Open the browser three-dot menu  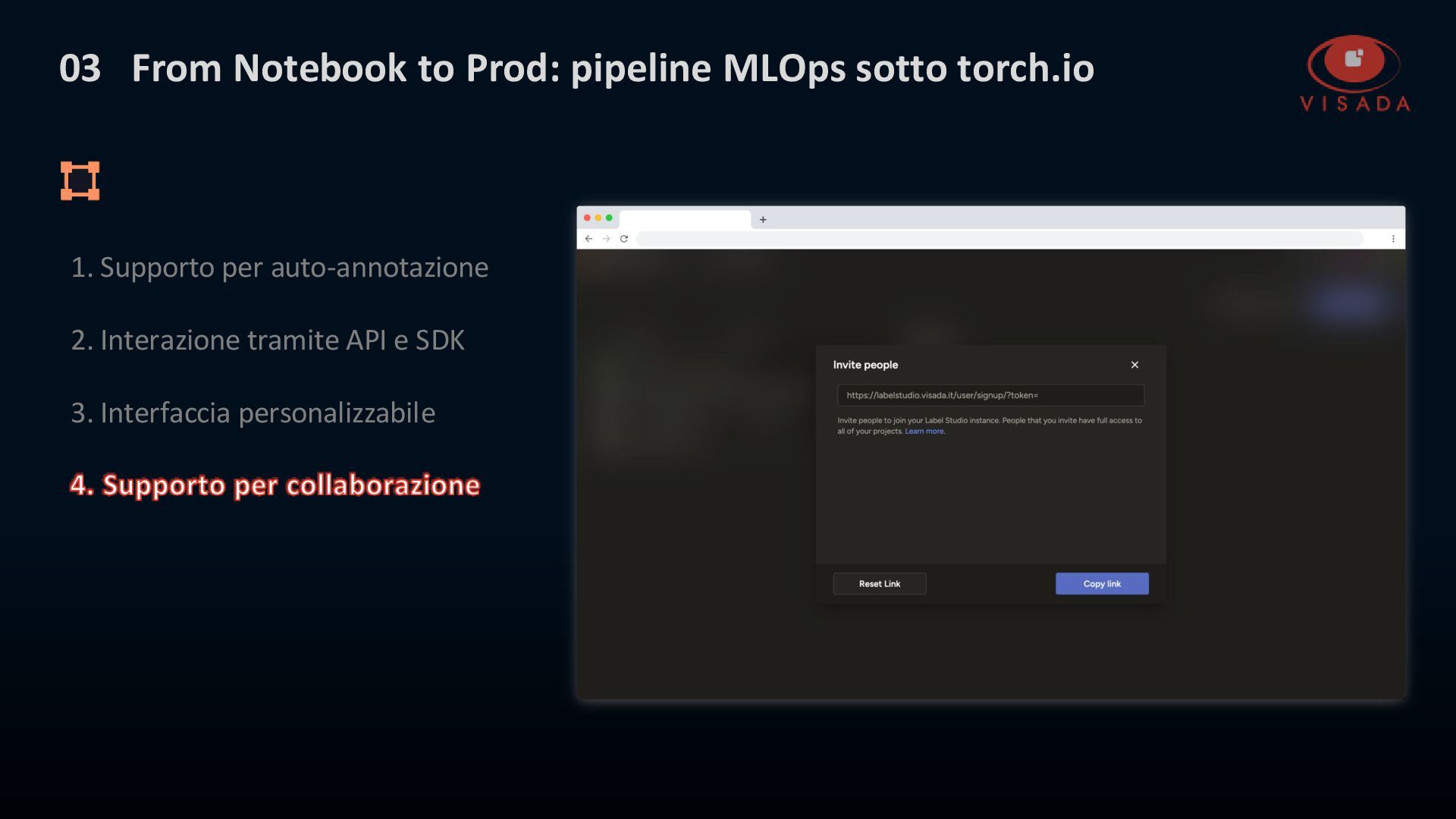click(1393, 239)
